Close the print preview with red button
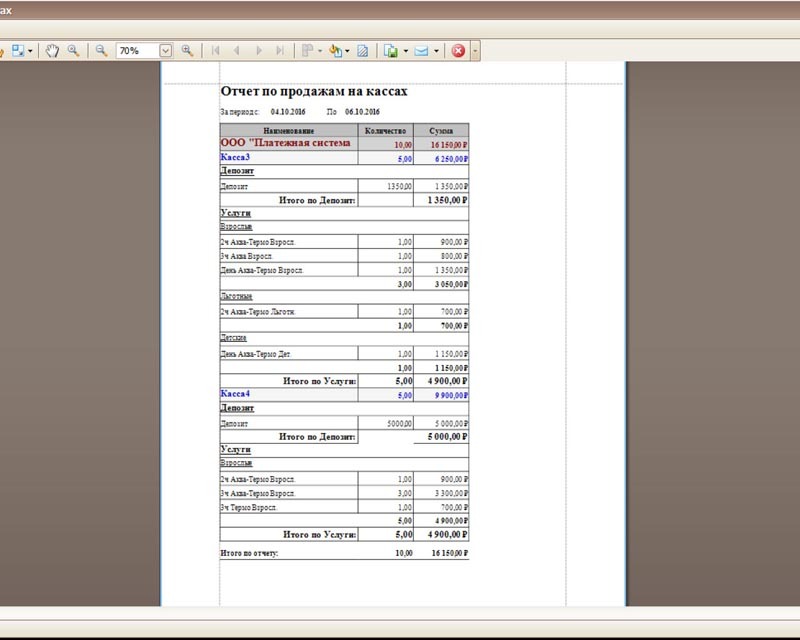Image resolution: width=800 pixels, height=640 pixels. coord(458,50)
